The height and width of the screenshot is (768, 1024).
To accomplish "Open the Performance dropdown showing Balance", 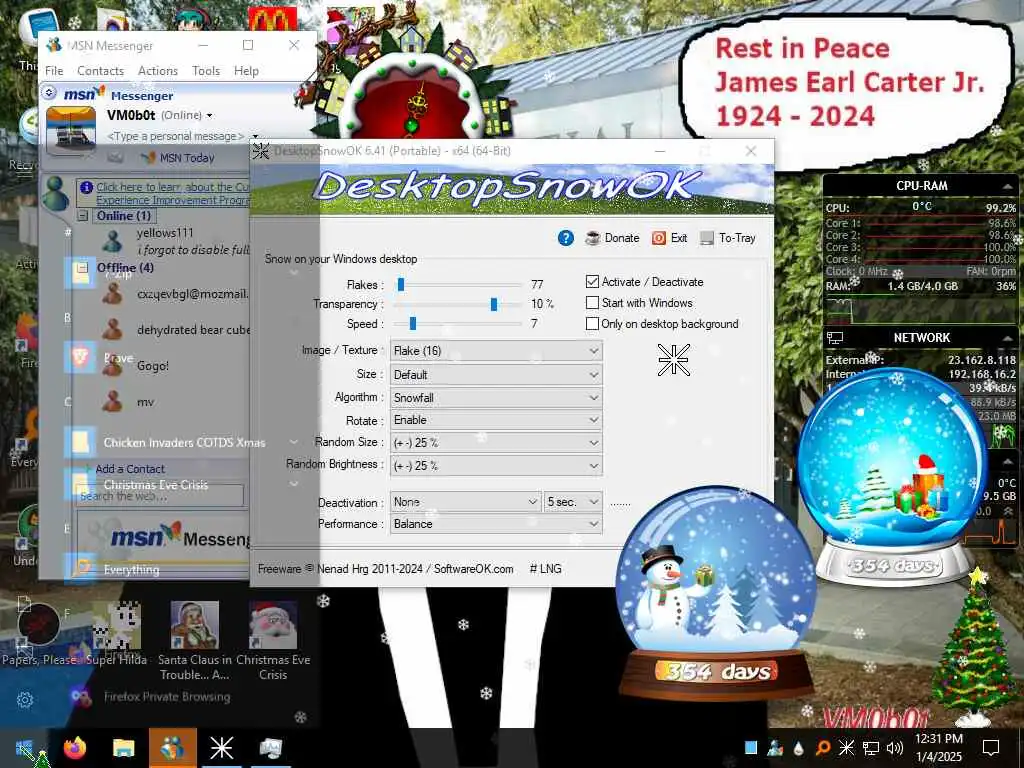I will [x=496, y=524].
